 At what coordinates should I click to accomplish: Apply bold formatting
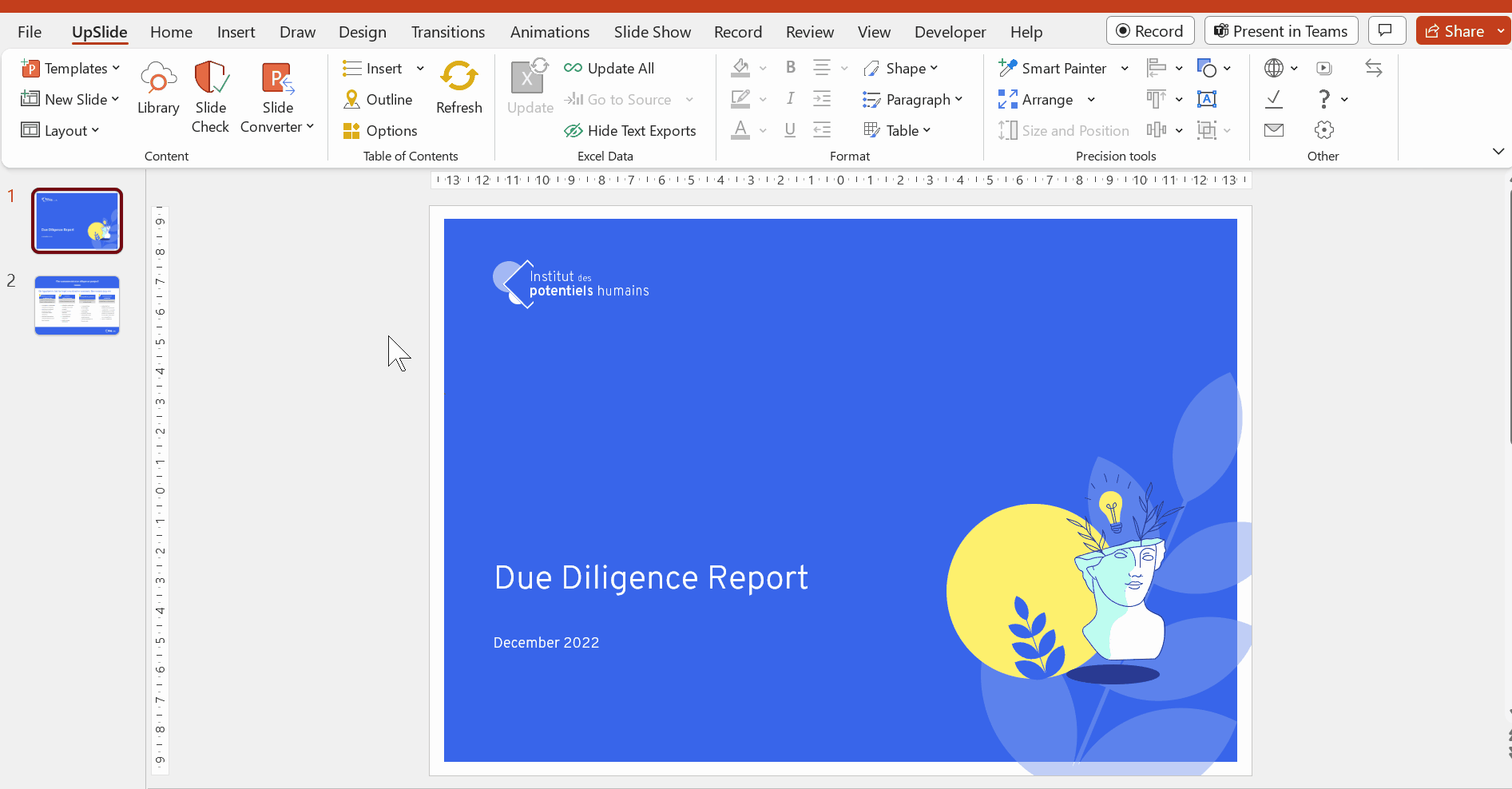tap(790, 68)
